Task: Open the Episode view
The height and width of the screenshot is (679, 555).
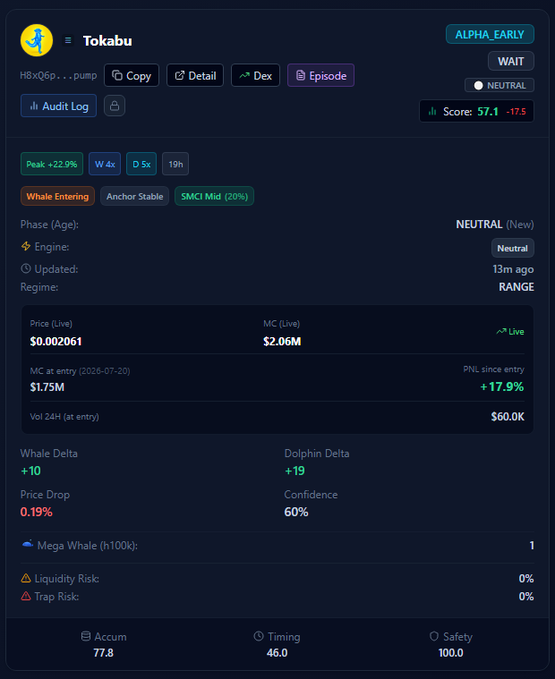Action: pyautogui.click(x=321, y=75)
